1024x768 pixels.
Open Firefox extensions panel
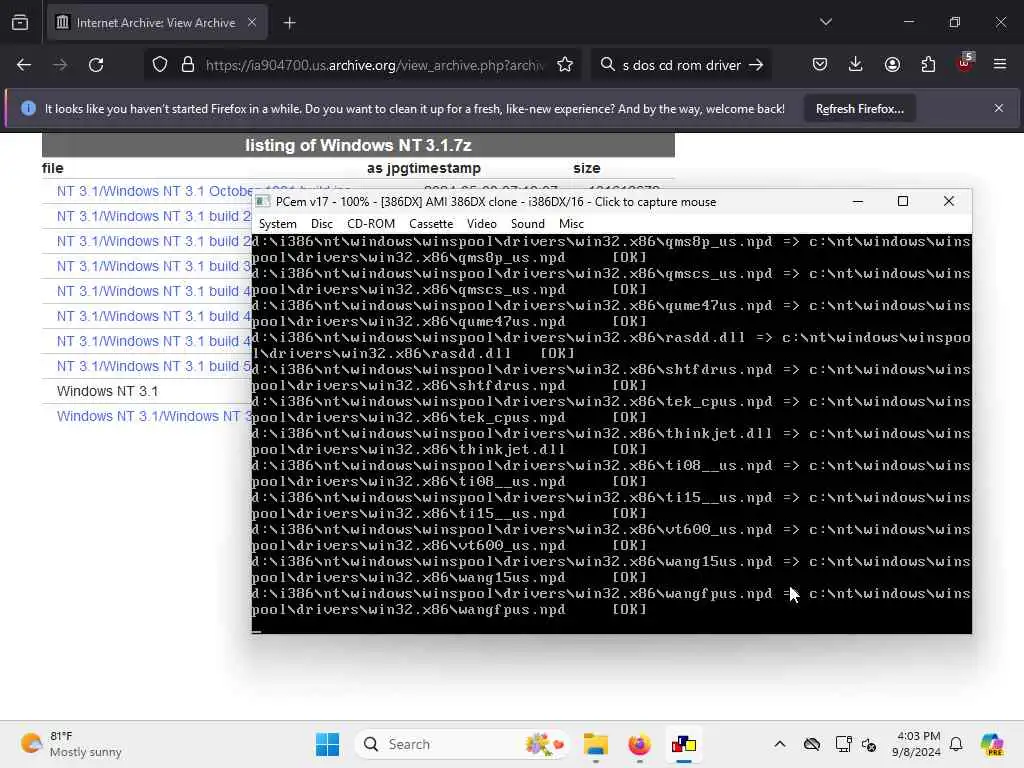pyautogui.click(x=928, y=65)
